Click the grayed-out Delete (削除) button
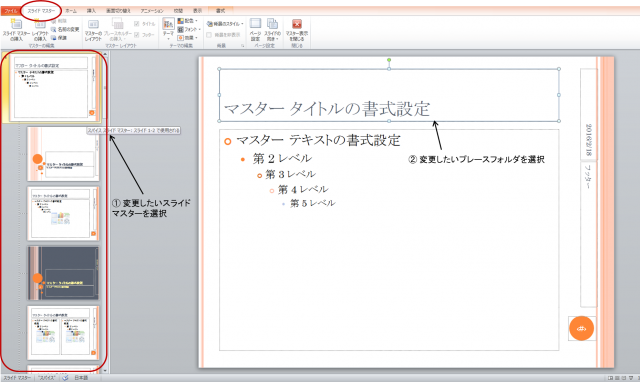Screen dimensions: 640x382 pos(59,21)
